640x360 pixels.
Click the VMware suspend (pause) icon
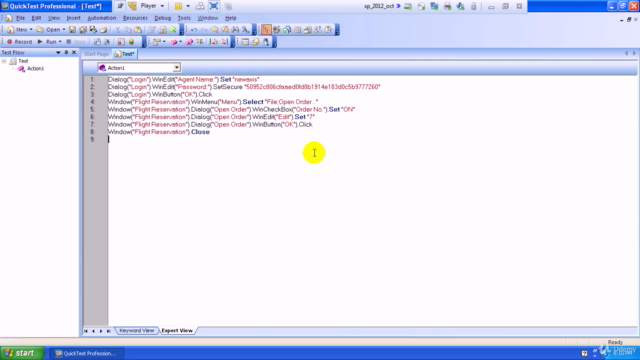178,6
